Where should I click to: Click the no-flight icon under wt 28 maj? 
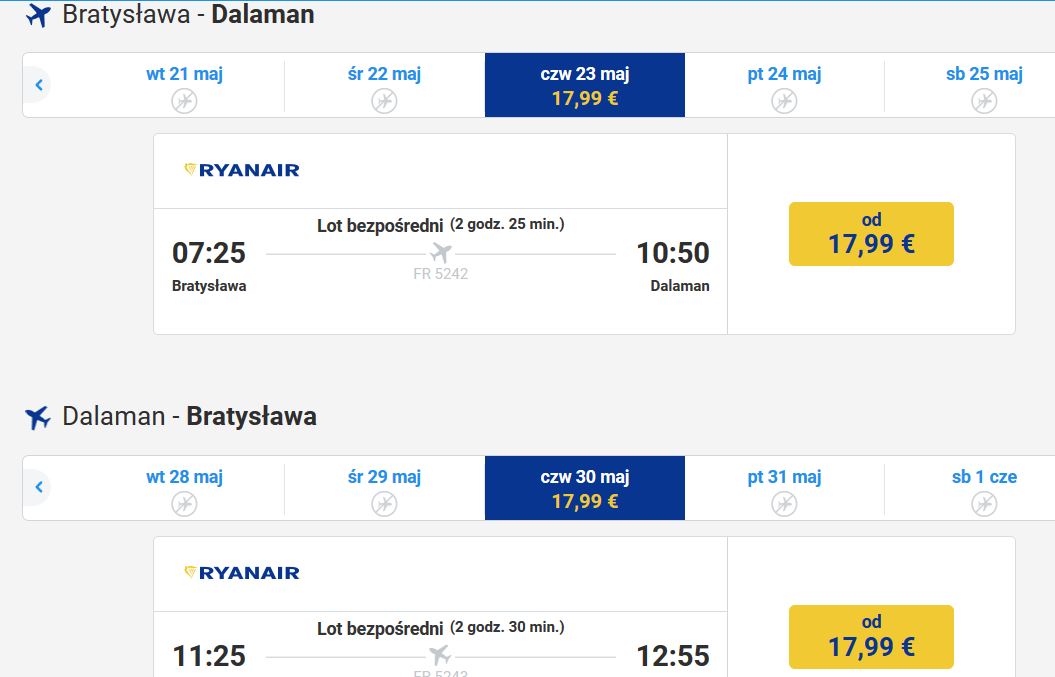click(184, 503)
